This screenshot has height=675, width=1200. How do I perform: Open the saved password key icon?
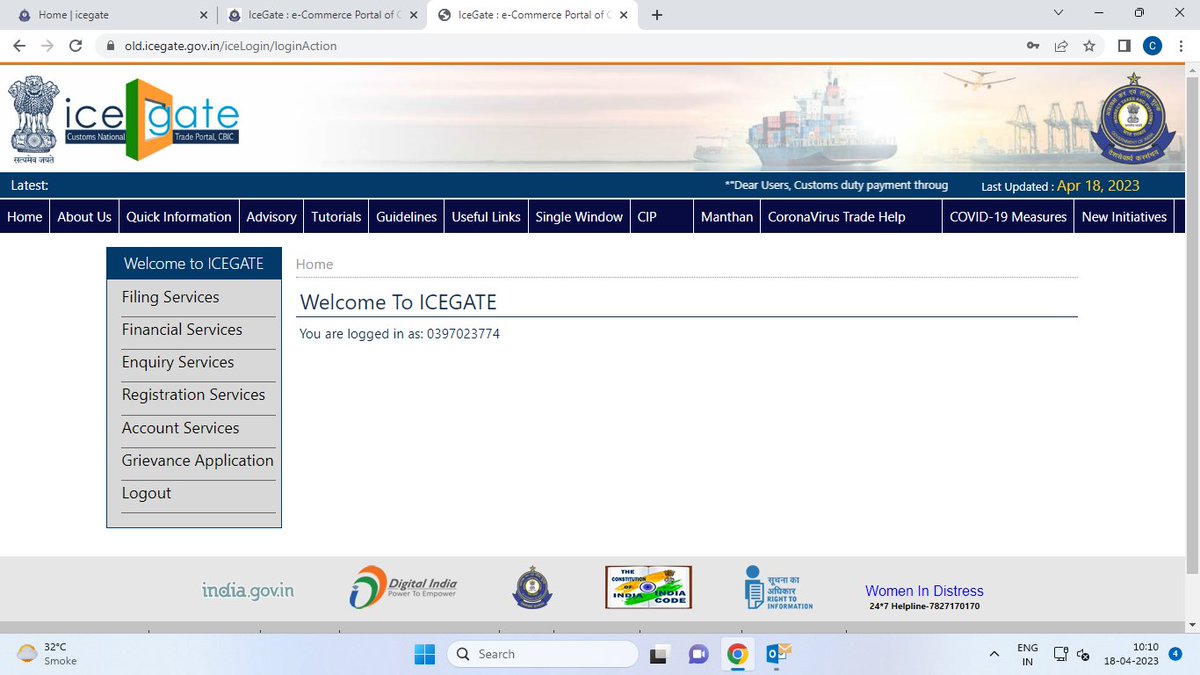(x=1033, y=46)
